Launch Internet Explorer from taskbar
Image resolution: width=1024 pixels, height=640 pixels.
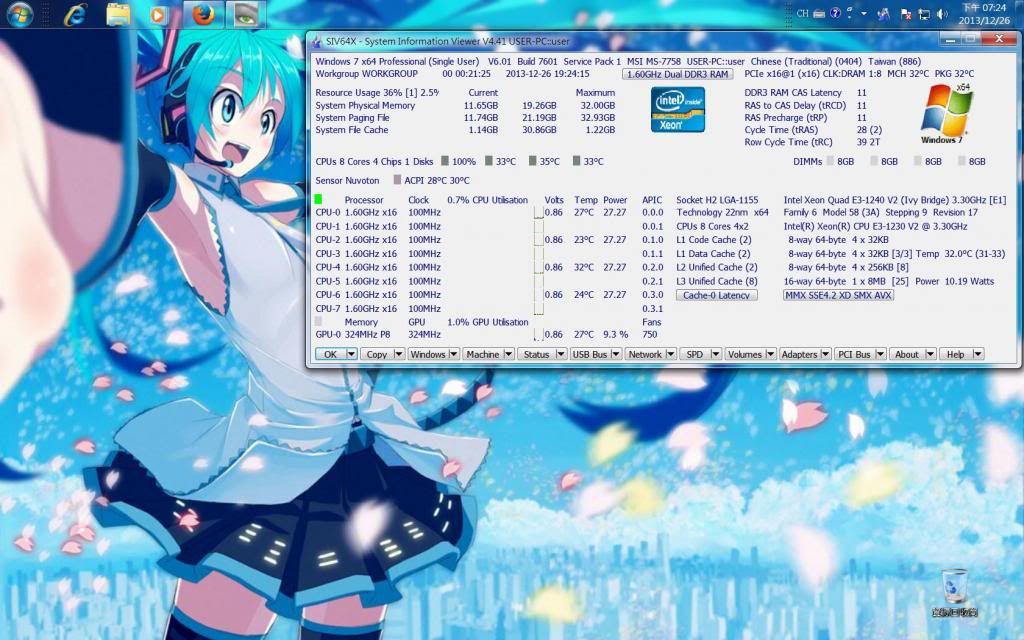click(x=74, y=14)
